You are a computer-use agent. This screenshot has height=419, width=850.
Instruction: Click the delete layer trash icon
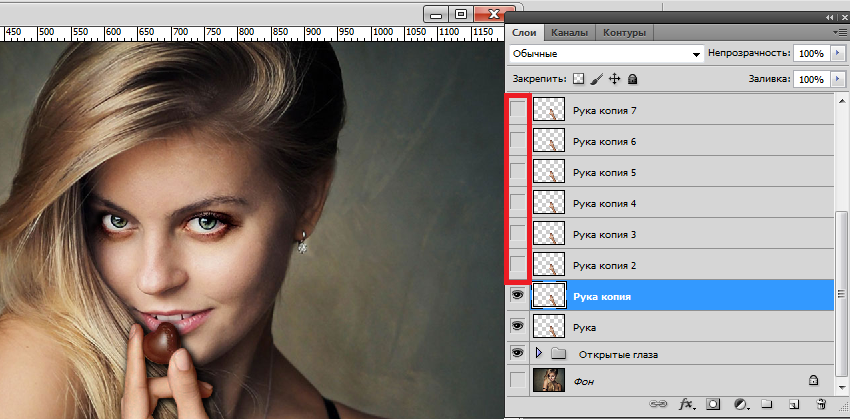(821, 405)
